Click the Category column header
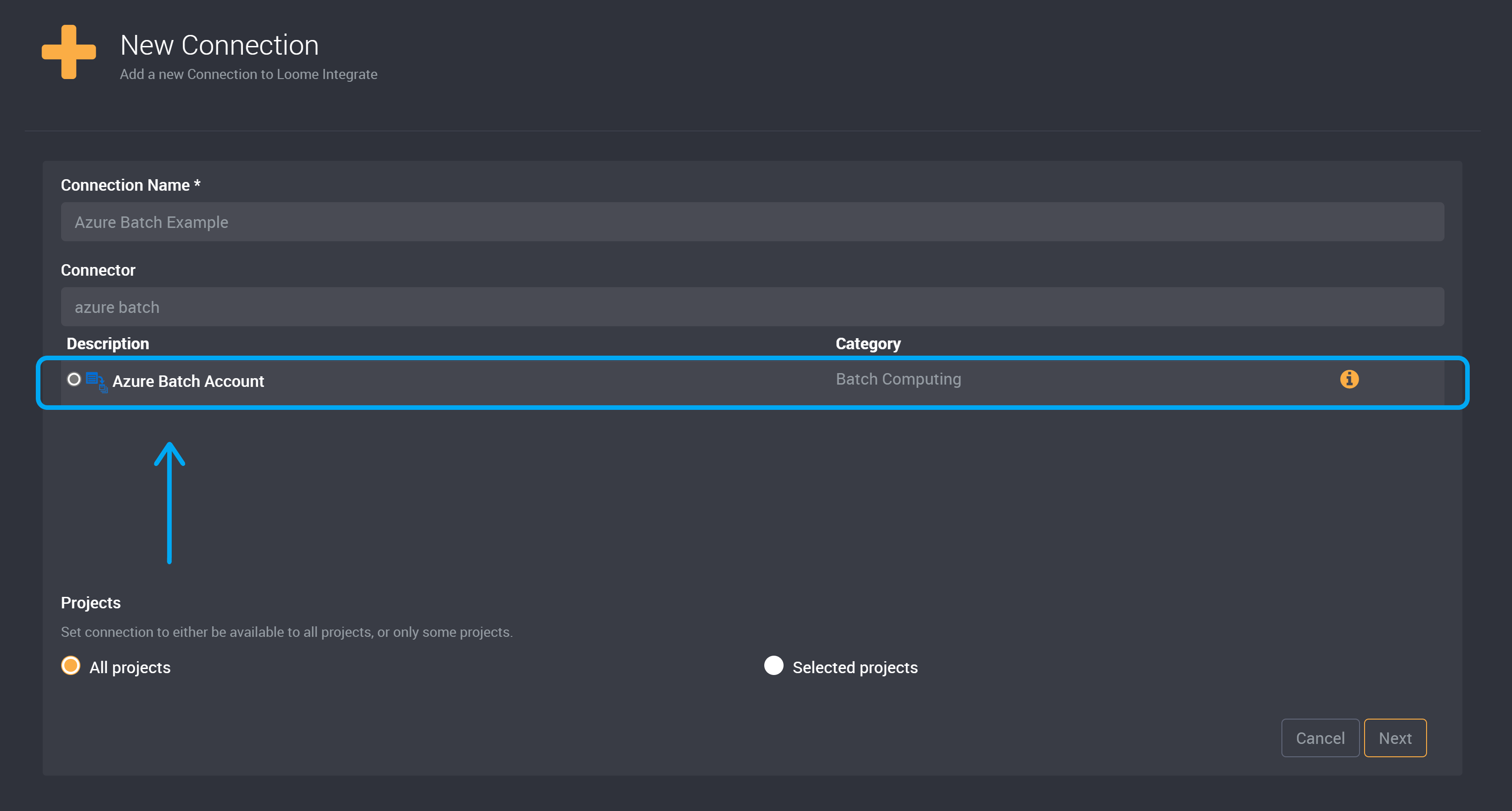The width and height of the screenshot is (1512, 811). [x=868, y=344]
